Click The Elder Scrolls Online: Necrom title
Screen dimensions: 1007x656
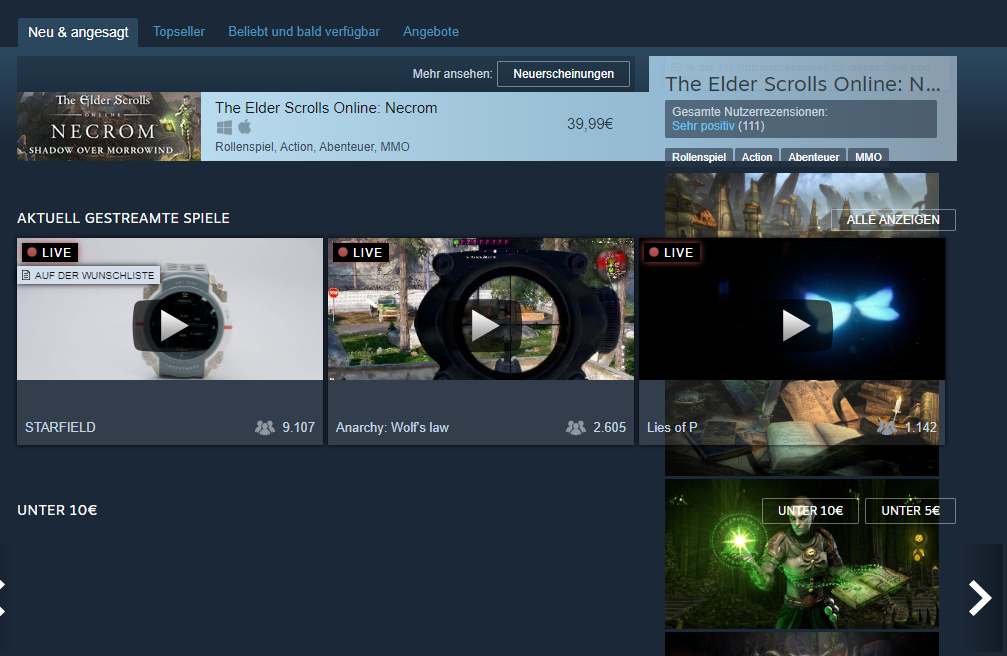326,108
